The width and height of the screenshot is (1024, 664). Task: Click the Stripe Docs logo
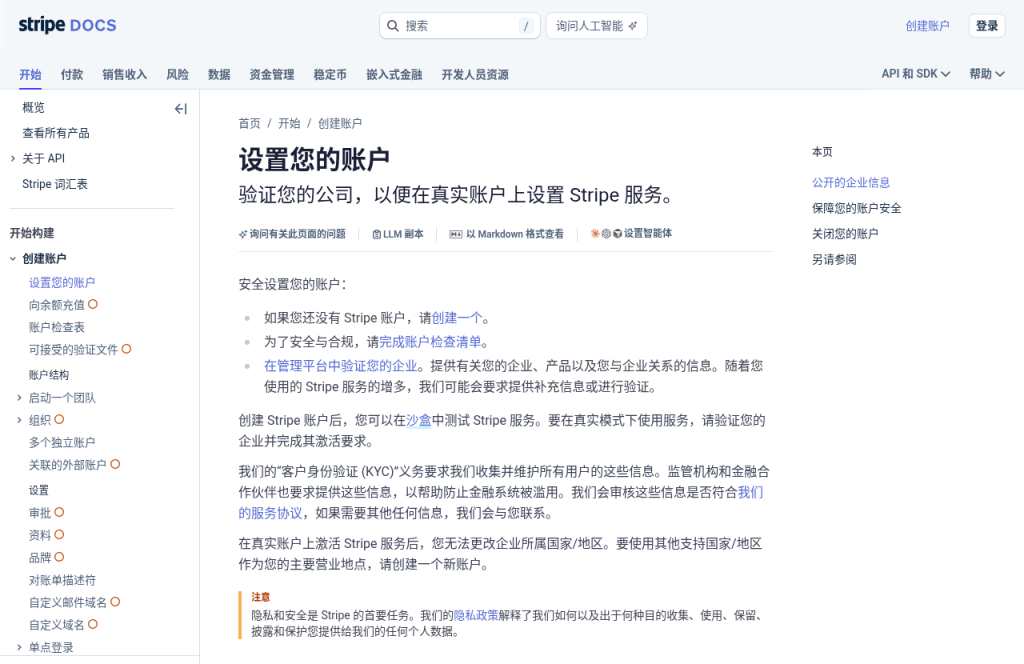click(67, 25)
